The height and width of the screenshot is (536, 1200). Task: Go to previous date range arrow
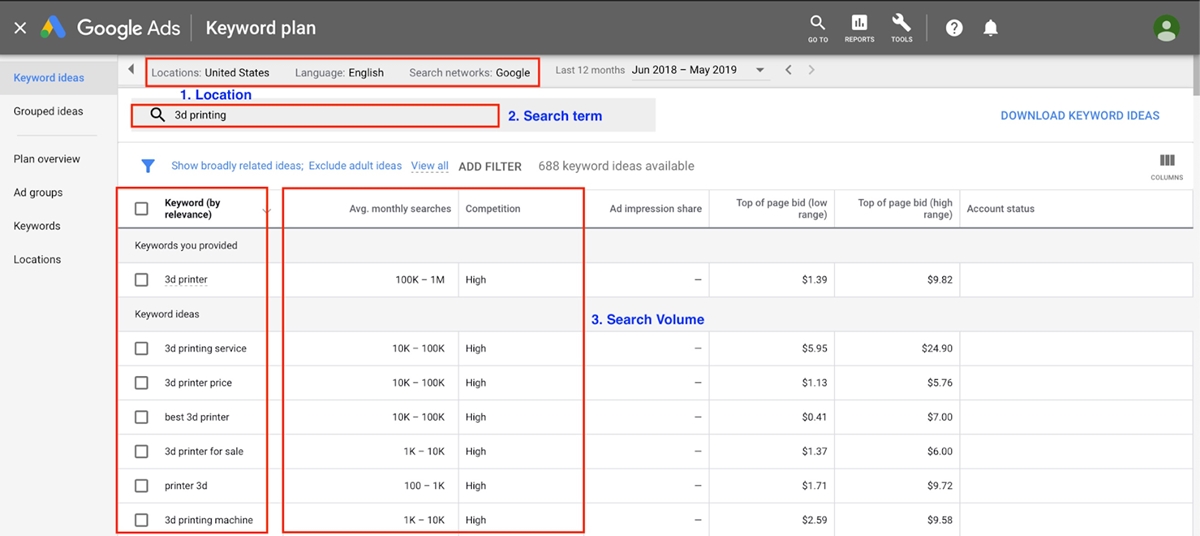[x=788, y=70]
